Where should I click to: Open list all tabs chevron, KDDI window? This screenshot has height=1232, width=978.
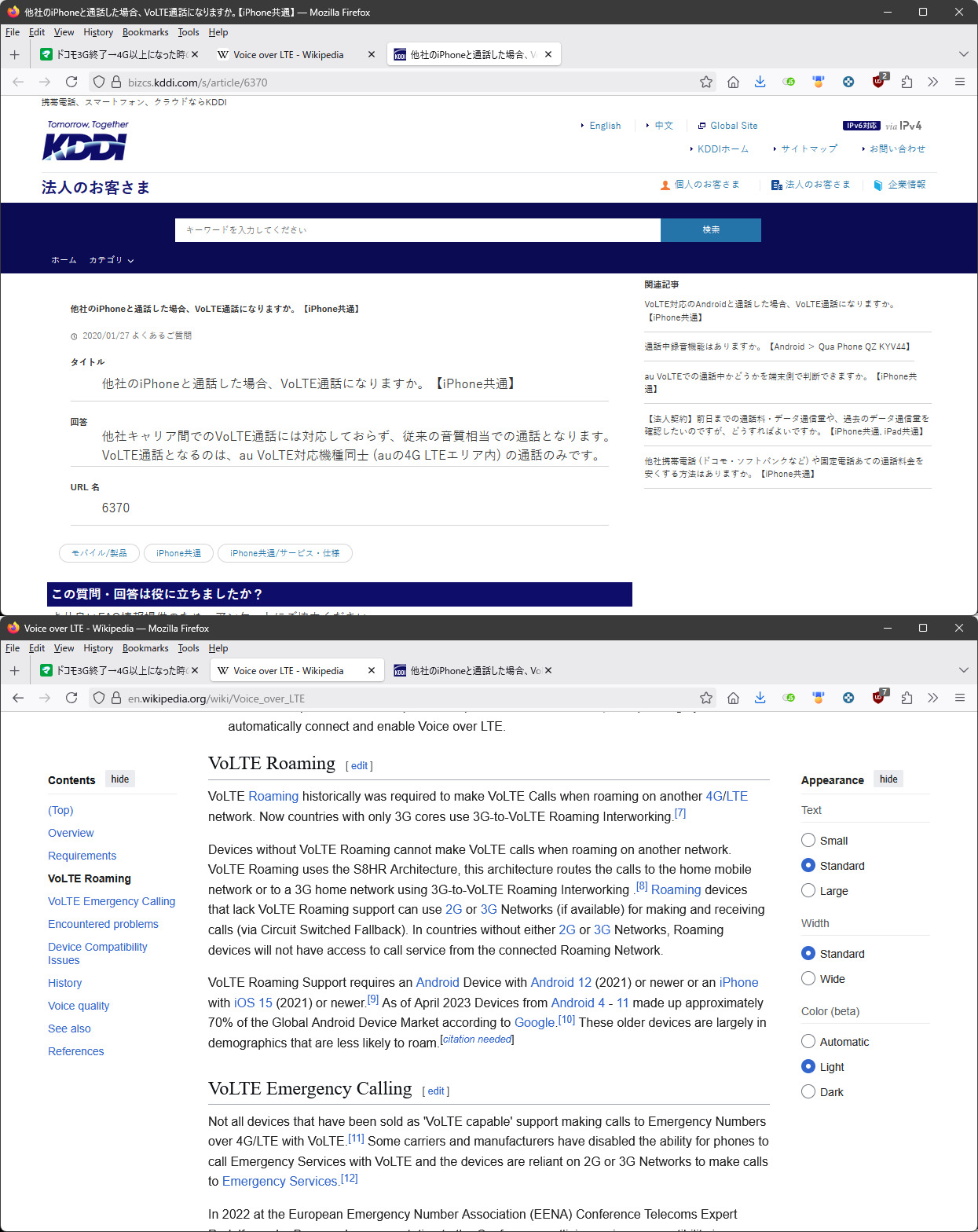coord(963,54)
